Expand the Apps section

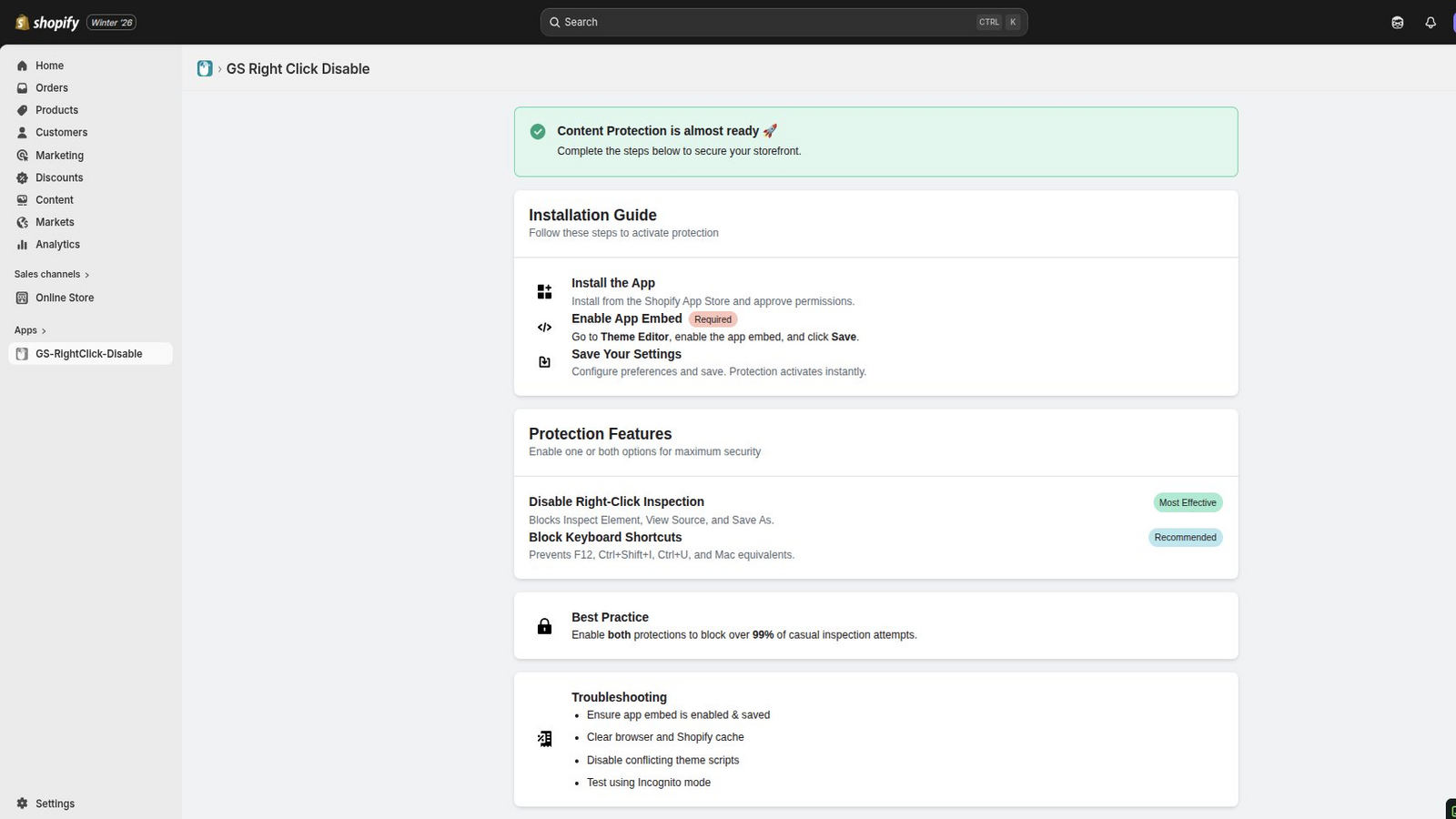pyautogui.click(x=30, y=330)
